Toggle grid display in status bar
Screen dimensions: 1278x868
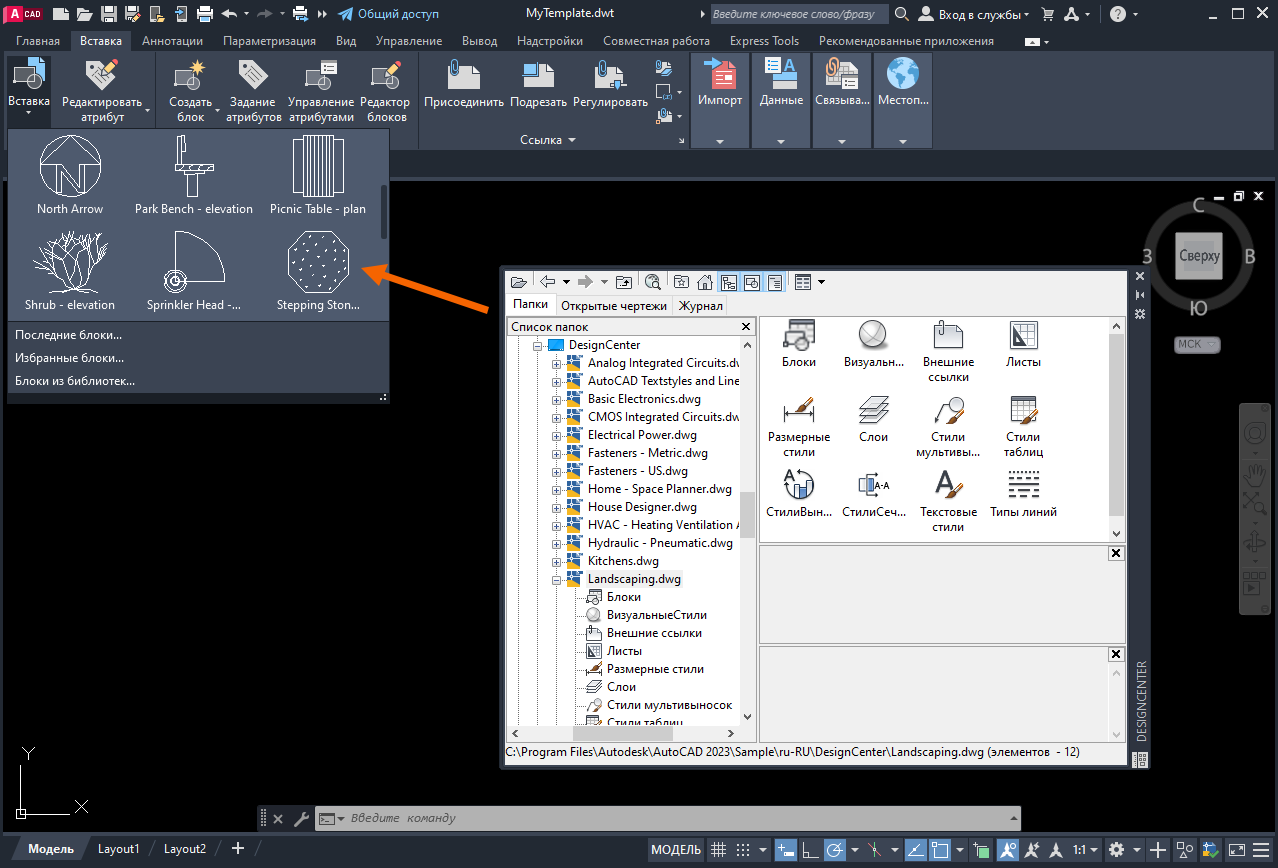click(x=718, y=850)
